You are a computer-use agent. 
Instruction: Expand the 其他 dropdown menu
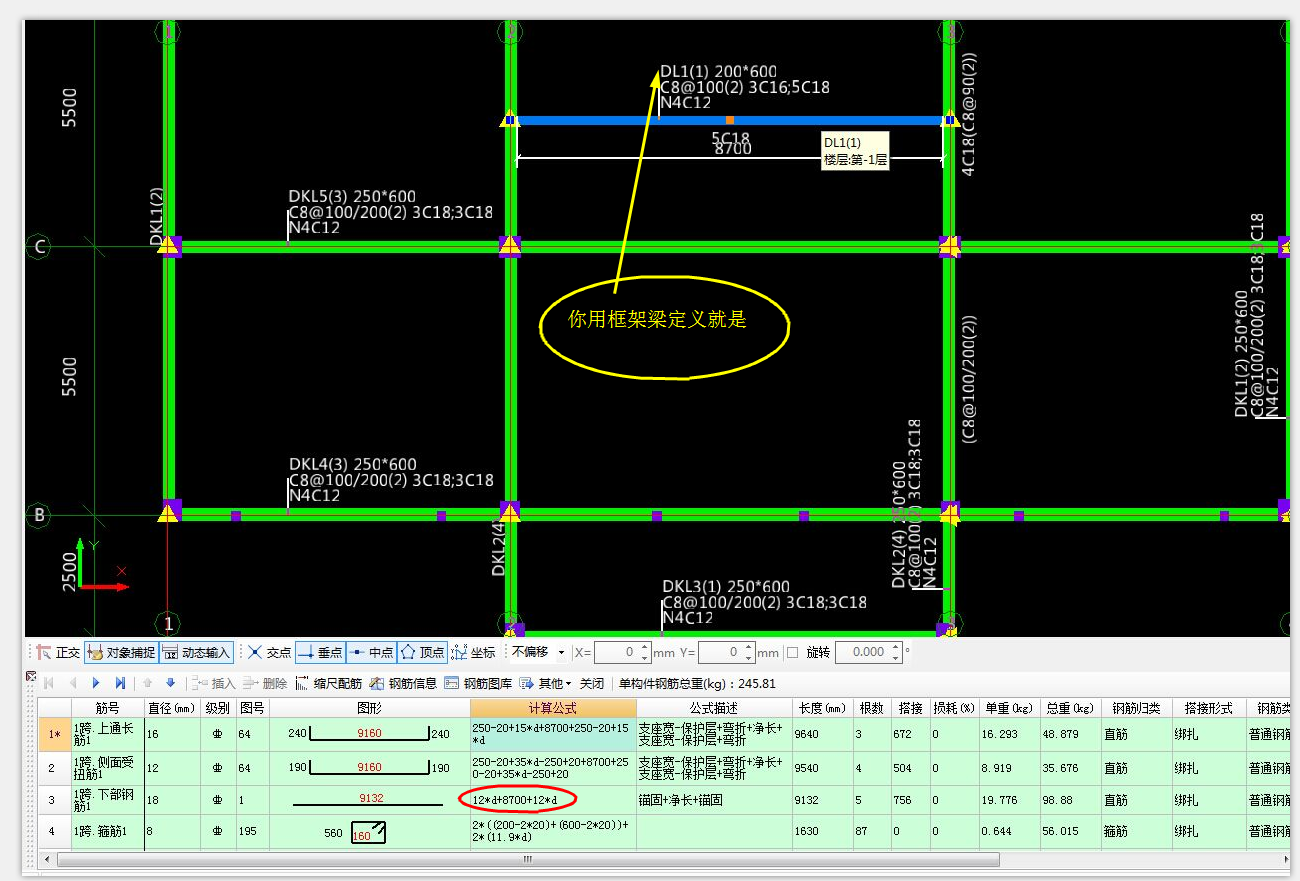point(545,684)
